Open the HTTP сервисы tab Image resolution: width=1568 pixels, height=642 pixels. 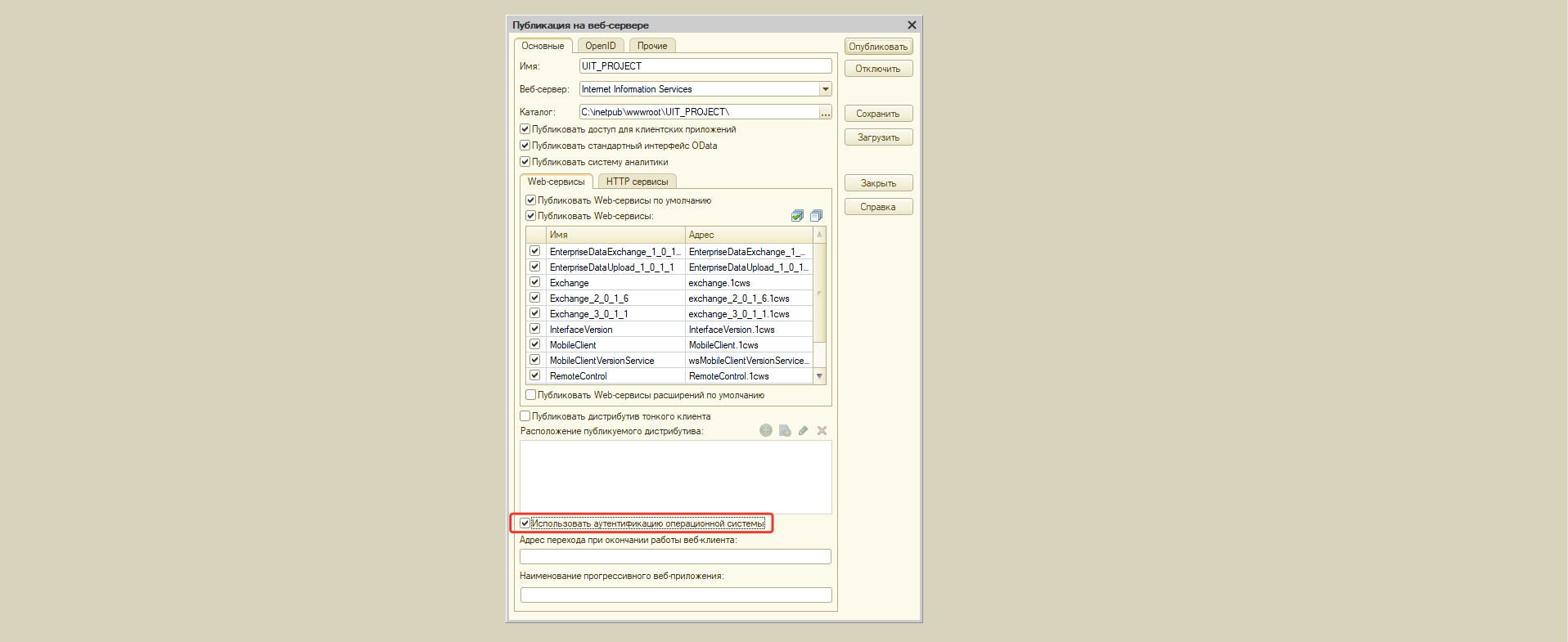[x=637, y=182]
